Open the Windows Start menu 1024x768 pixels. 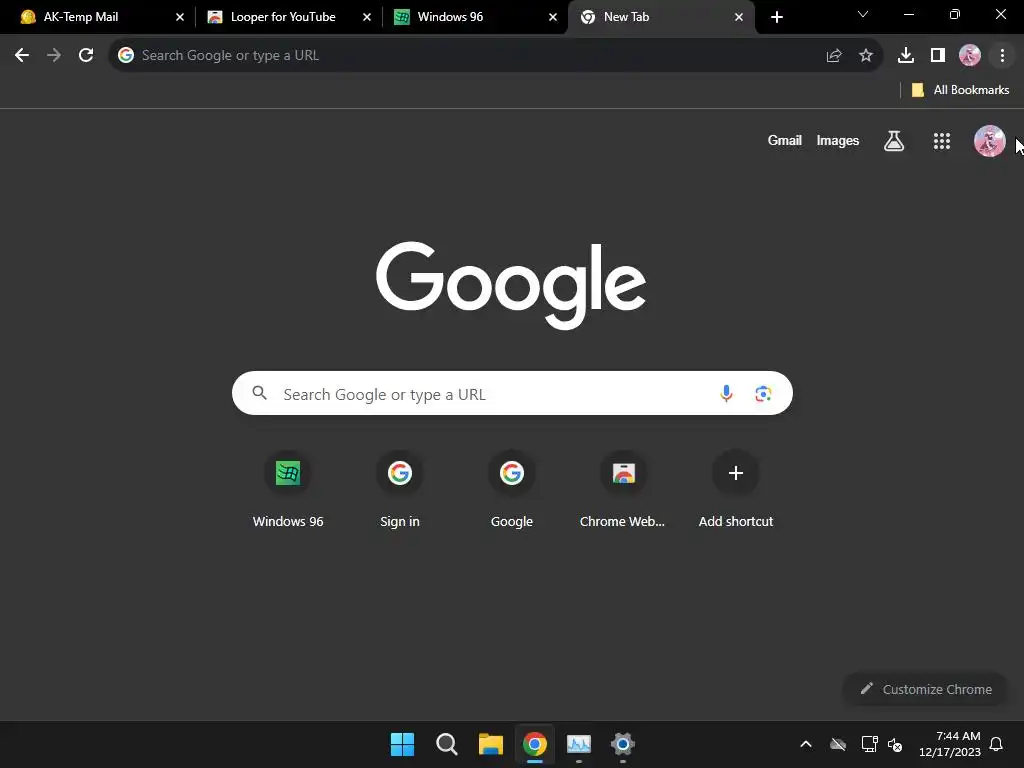(x=402, y=744)
